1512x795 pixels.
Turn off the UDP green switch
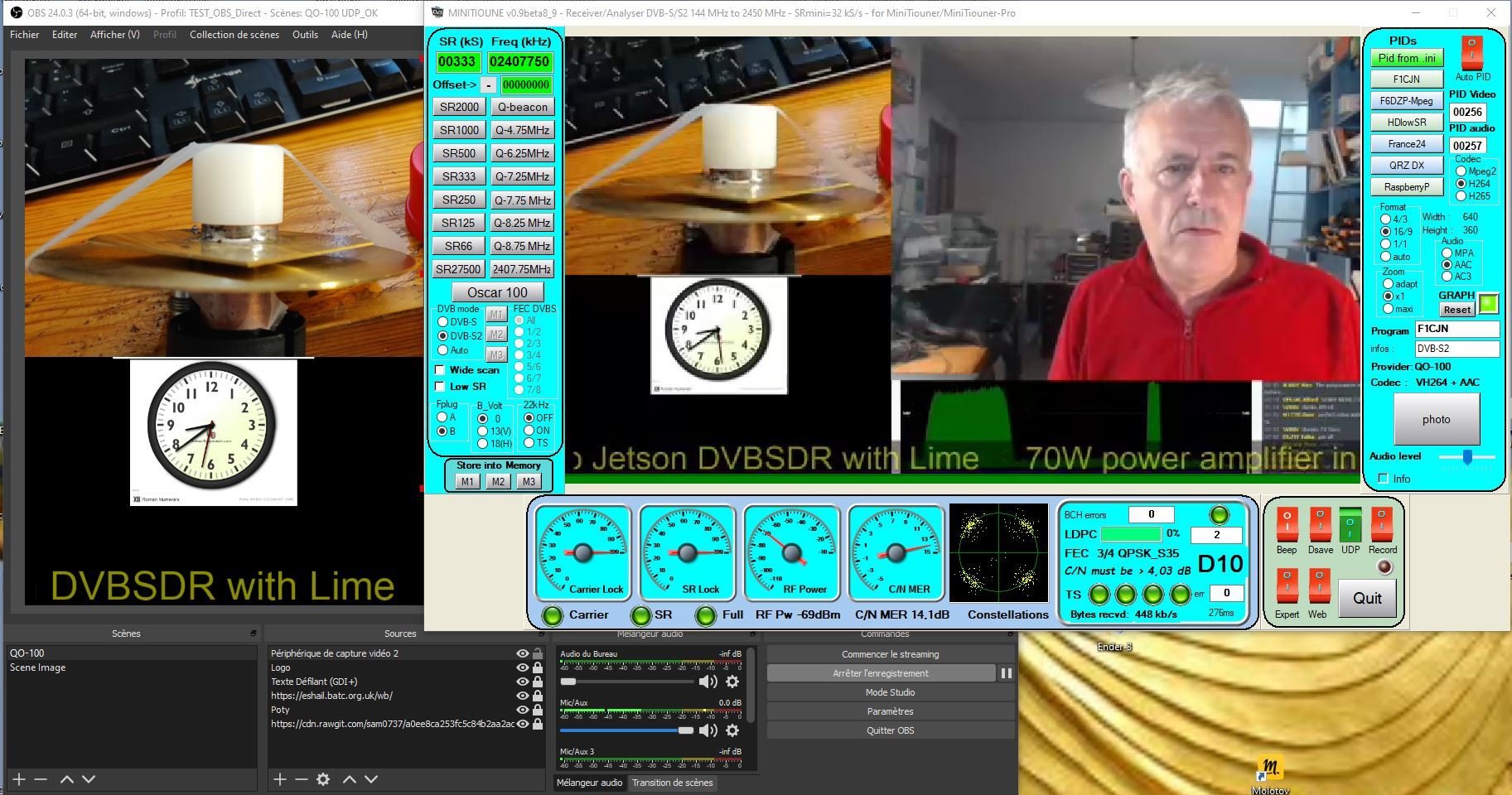pyautogui.click(x=1350, y=524)
